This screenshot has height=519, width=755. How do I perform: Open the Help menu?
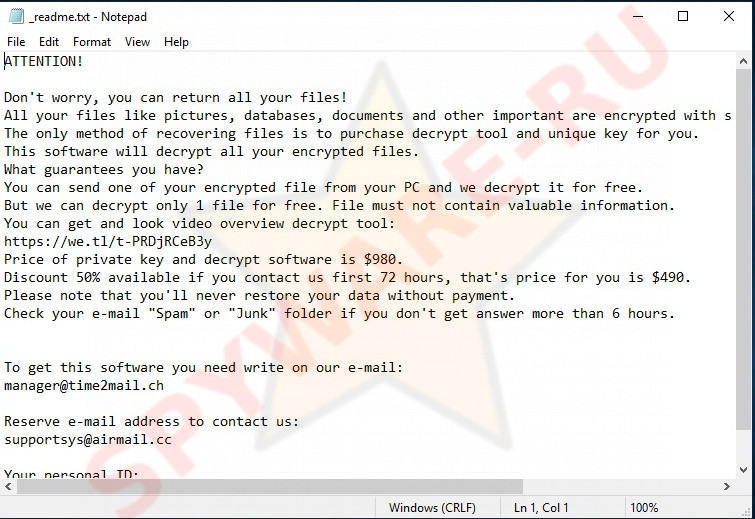point(176,42)
